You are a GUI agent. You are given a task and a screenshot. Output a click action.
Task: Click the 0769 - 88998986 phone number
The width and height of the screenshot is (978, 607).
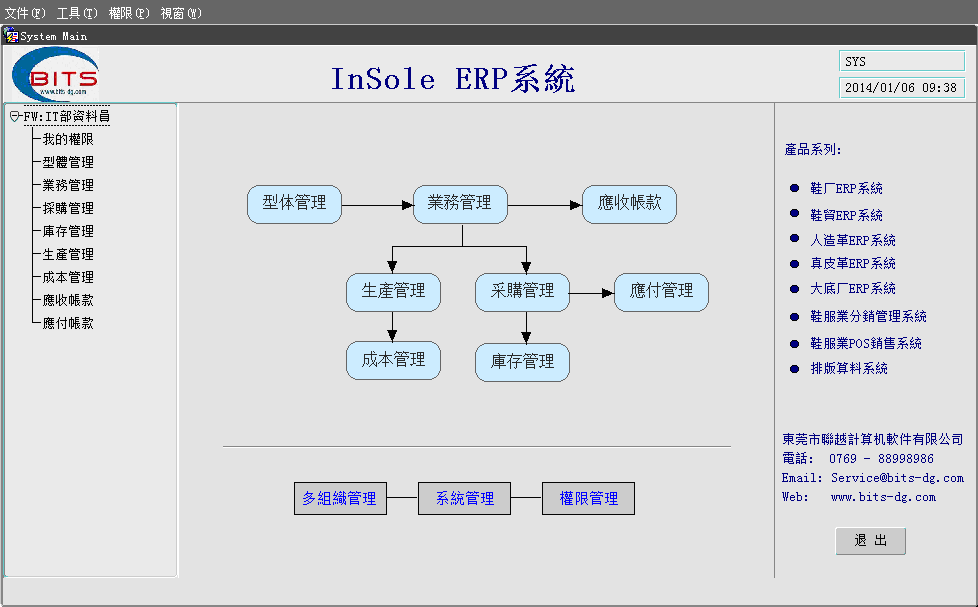(x=881, y=459)
